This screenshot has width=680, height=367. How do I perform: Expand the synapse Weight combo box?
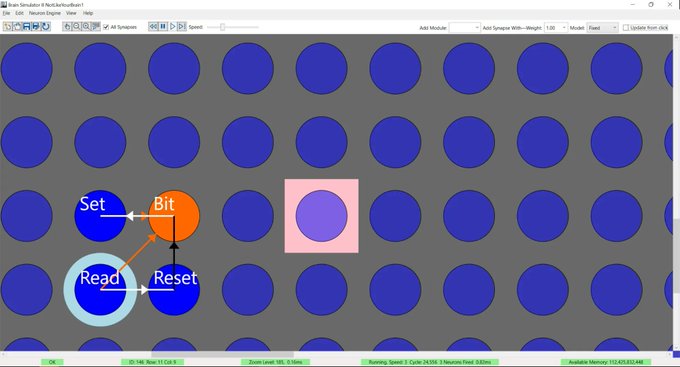click(556, 27)
